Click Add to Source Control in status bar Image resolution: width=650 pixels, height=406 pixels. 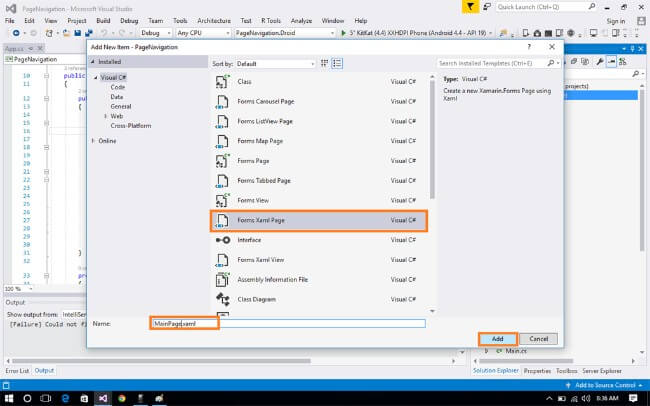[x=605, y=385]
